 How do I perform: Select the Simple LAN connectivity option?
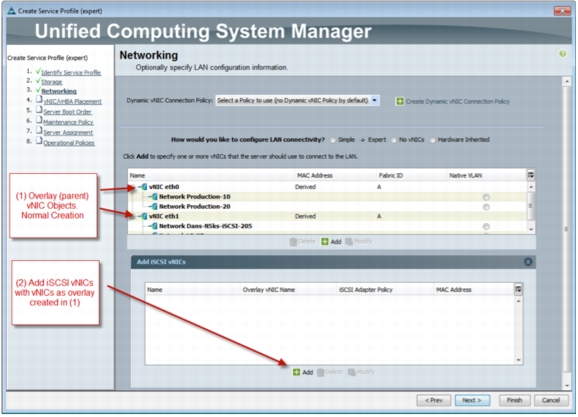pos(333,140)
